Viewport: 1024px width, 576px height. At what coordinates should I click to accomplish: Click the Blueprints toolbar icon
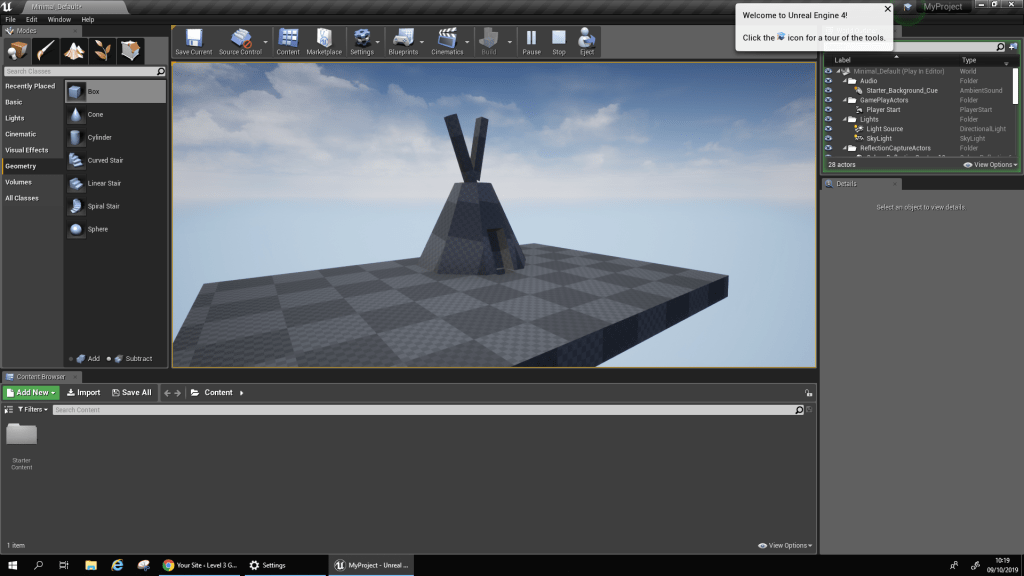click(x=403, y=40)
